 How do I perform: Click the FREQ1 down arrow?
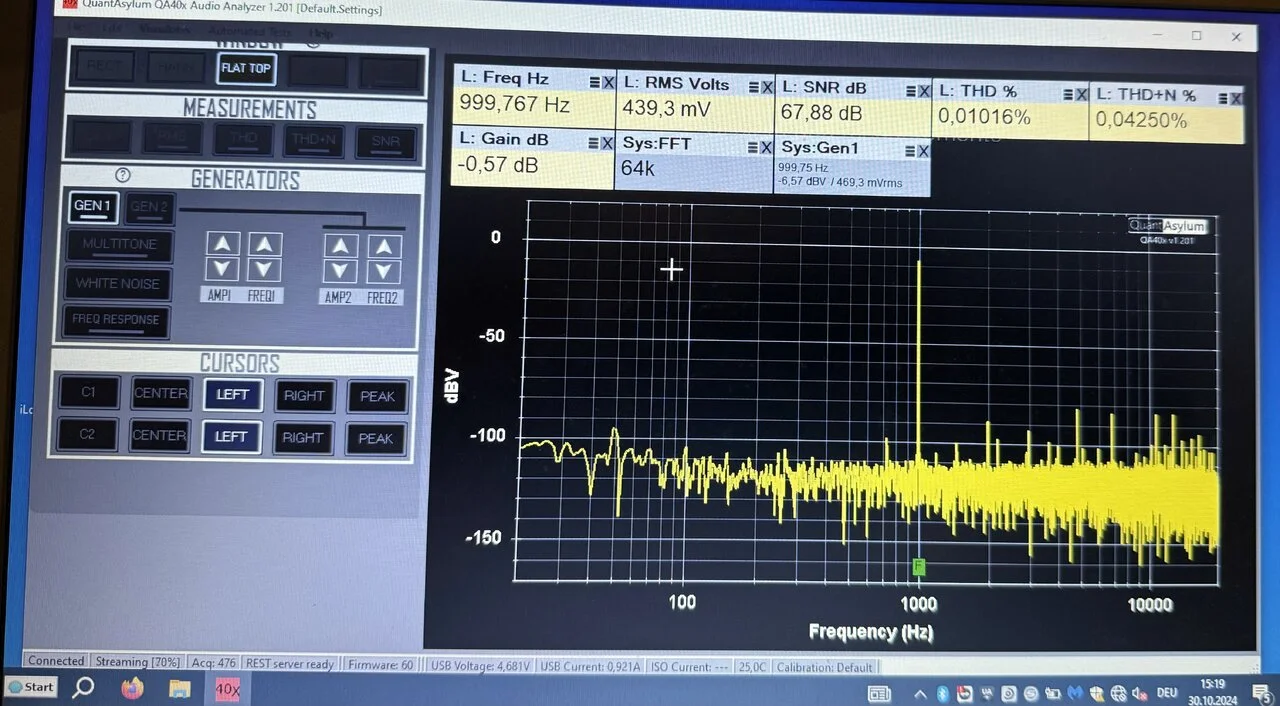tap(264, 269)
